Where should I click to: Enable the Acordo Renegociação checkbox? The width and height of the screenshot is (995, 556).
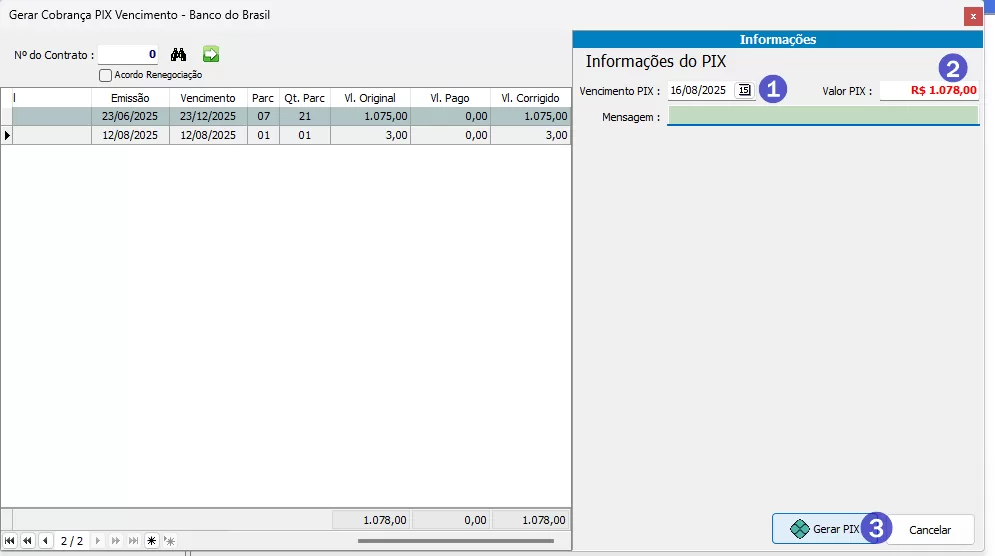click(105, 75)
